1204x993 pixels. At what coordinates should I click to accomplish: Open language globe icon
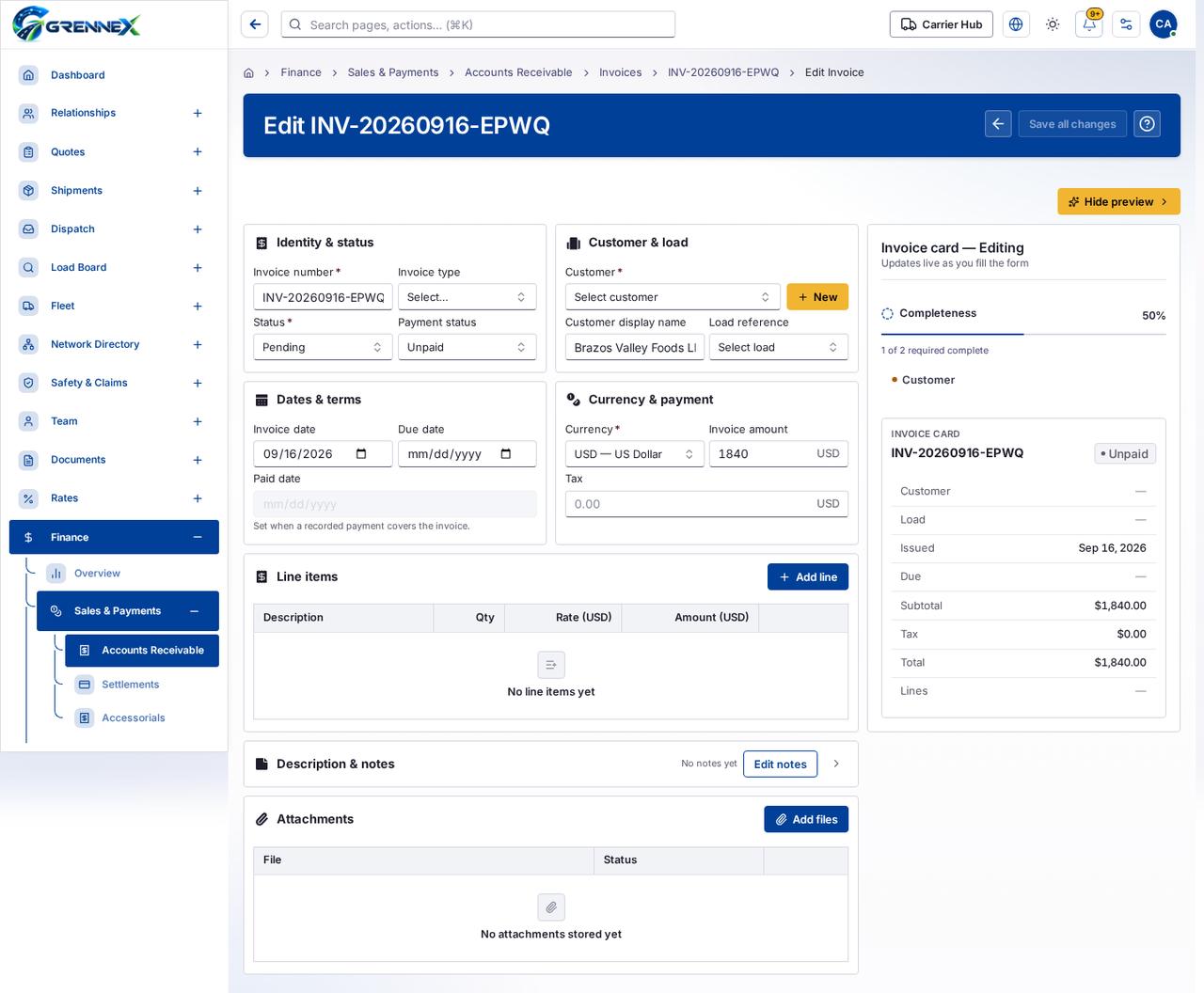(x=1016, y=24)
